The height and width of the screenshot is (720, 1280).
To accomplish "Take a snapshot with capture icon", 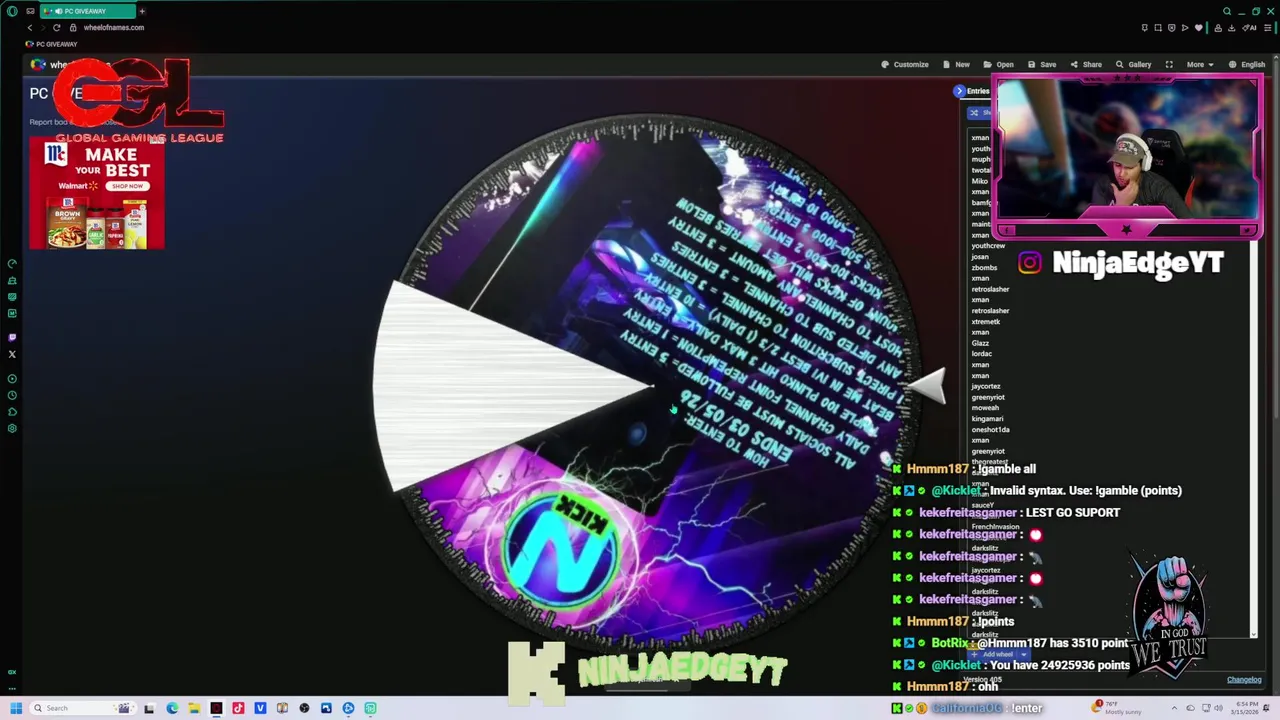I will [x=1158, y=27].
